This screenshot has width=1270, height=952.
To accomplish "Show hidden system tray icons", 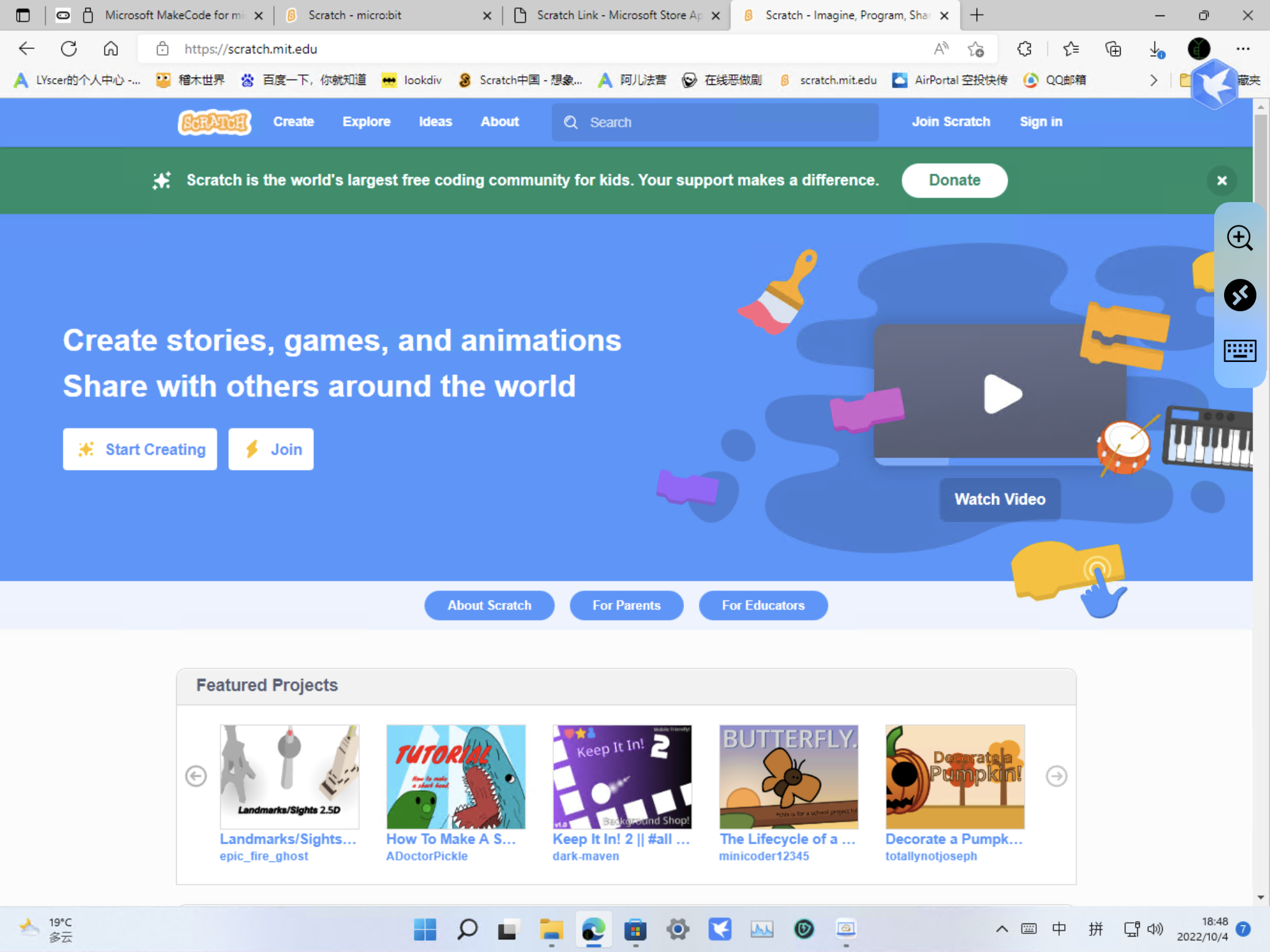I will (x=1001, y=929).
